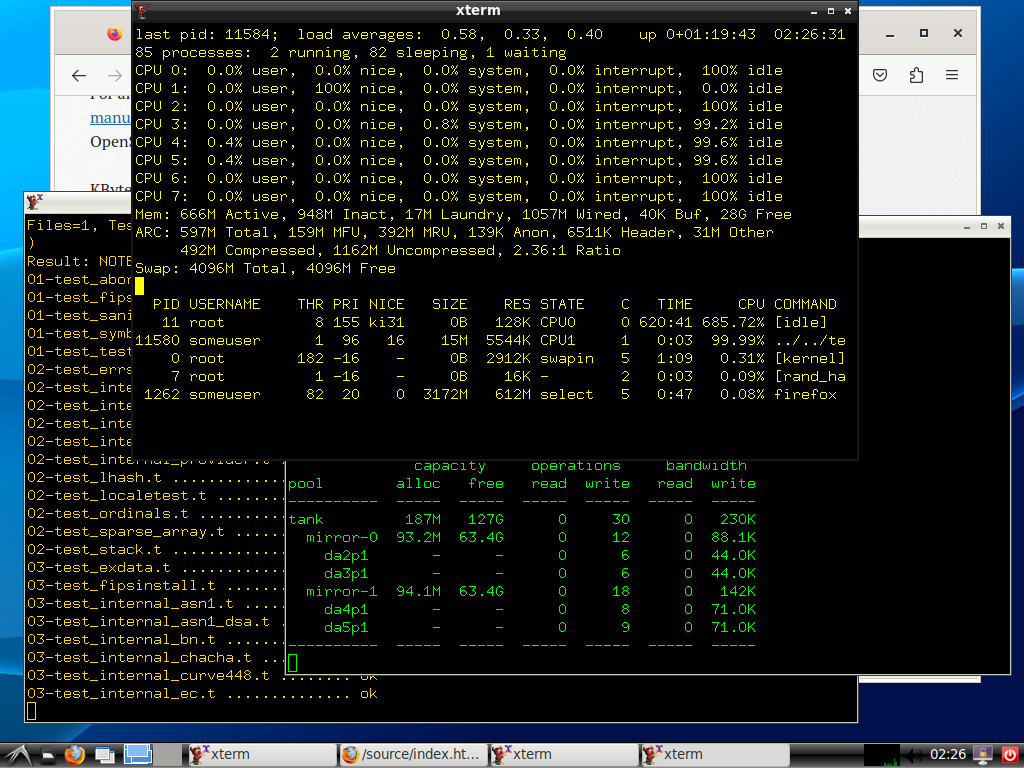Click the Save to Pocket icon

pyautogui.click(x=880, y=76)
